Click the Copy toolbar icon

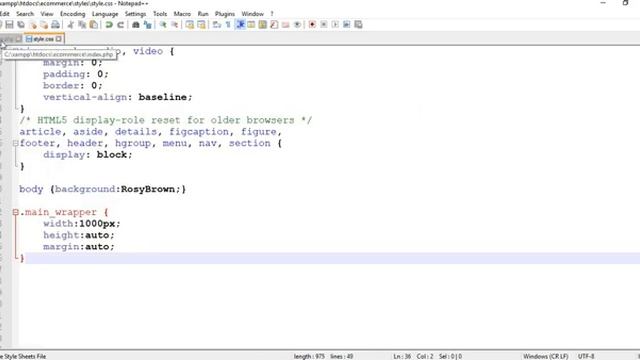[82, 25]
